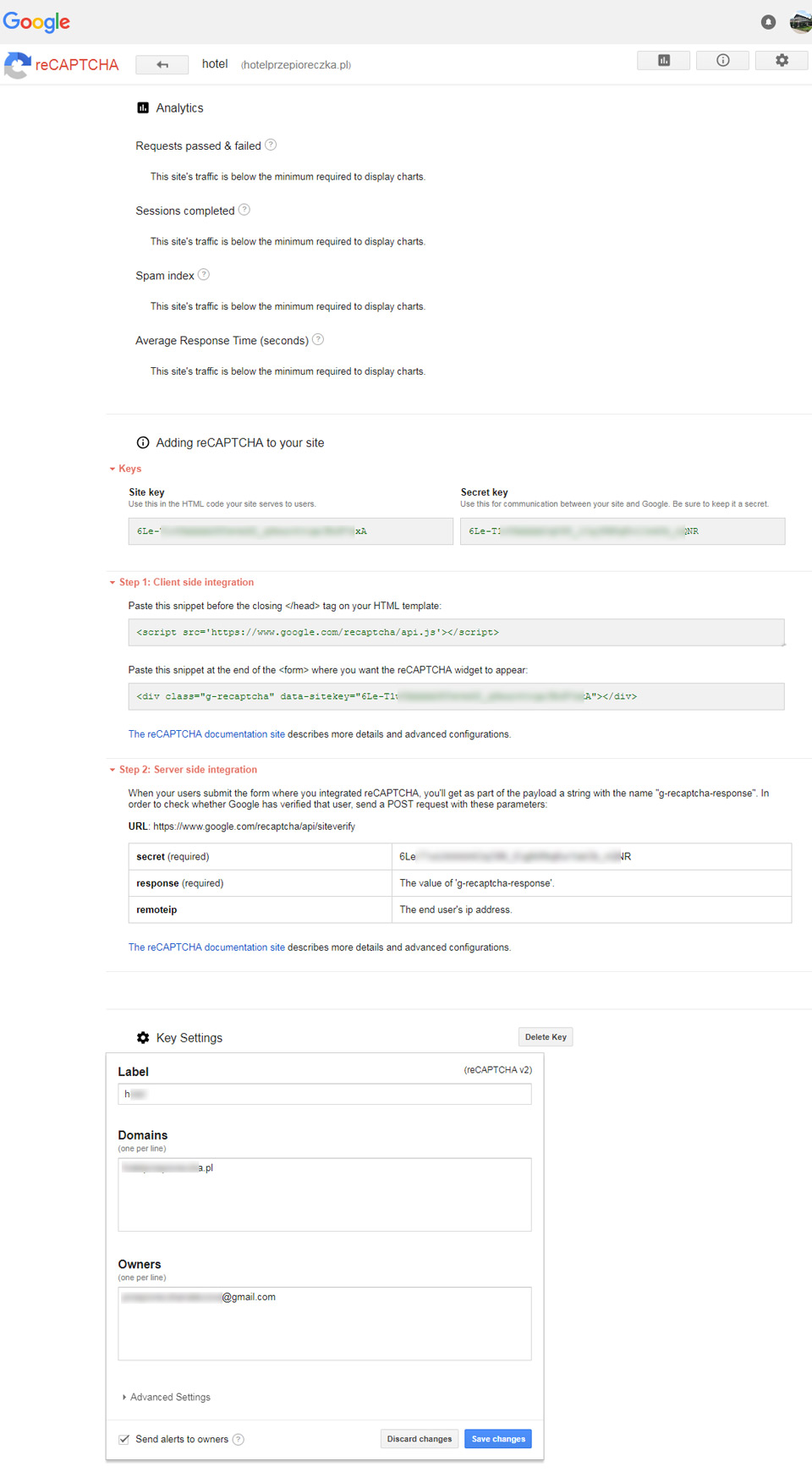This screenshot has height=1472, width=812.
Task: Open the analytics chart icon in header
Action: click(664, 60)
